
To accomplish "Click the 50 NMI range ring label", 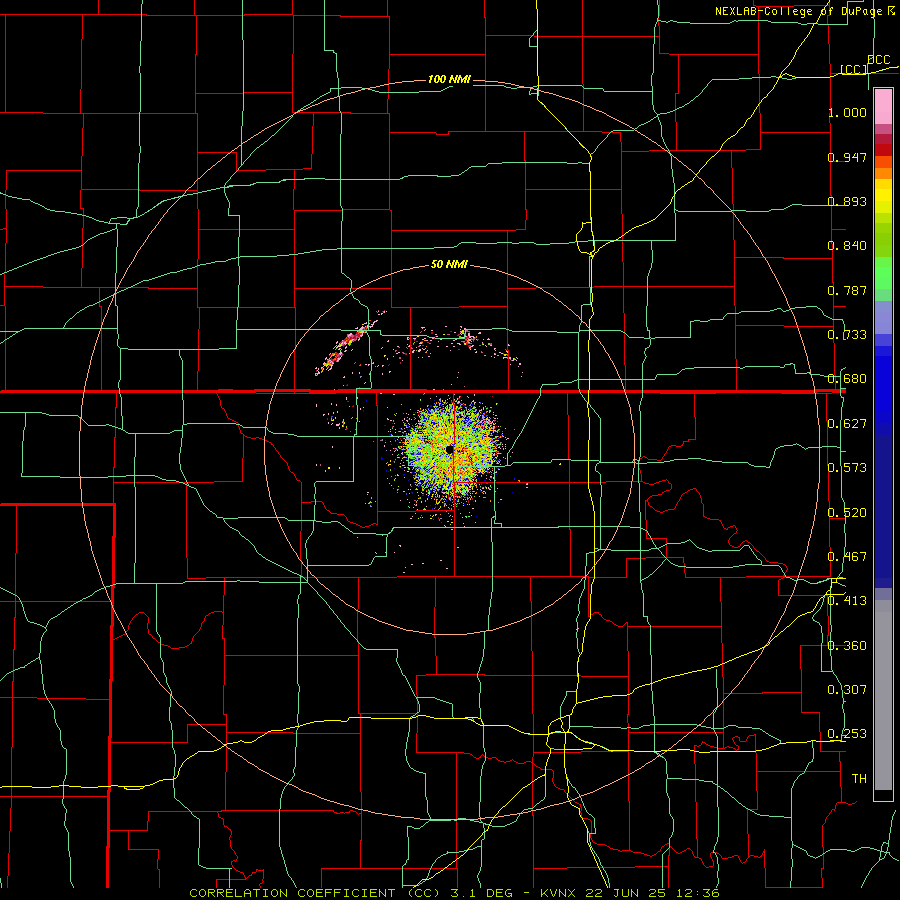I will 449,265.
